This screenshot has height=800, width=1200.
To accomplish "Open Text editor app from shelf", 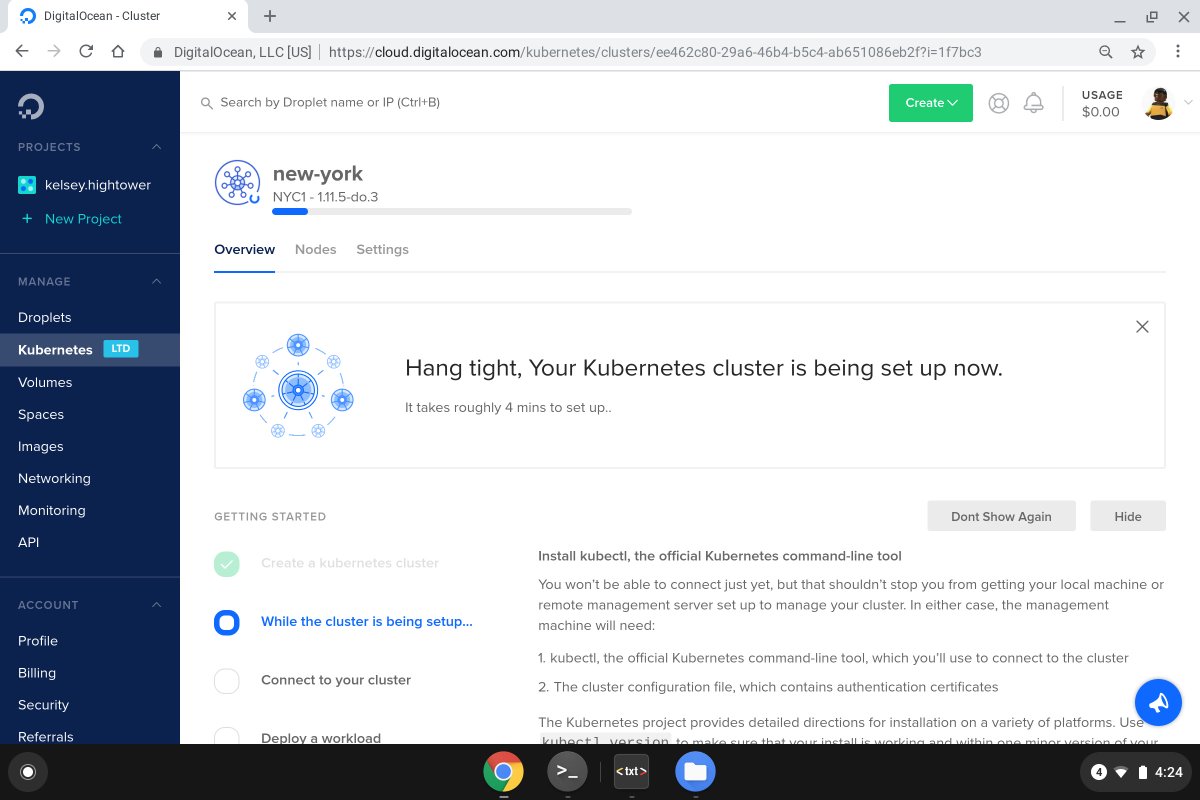I will pos(631,772).
